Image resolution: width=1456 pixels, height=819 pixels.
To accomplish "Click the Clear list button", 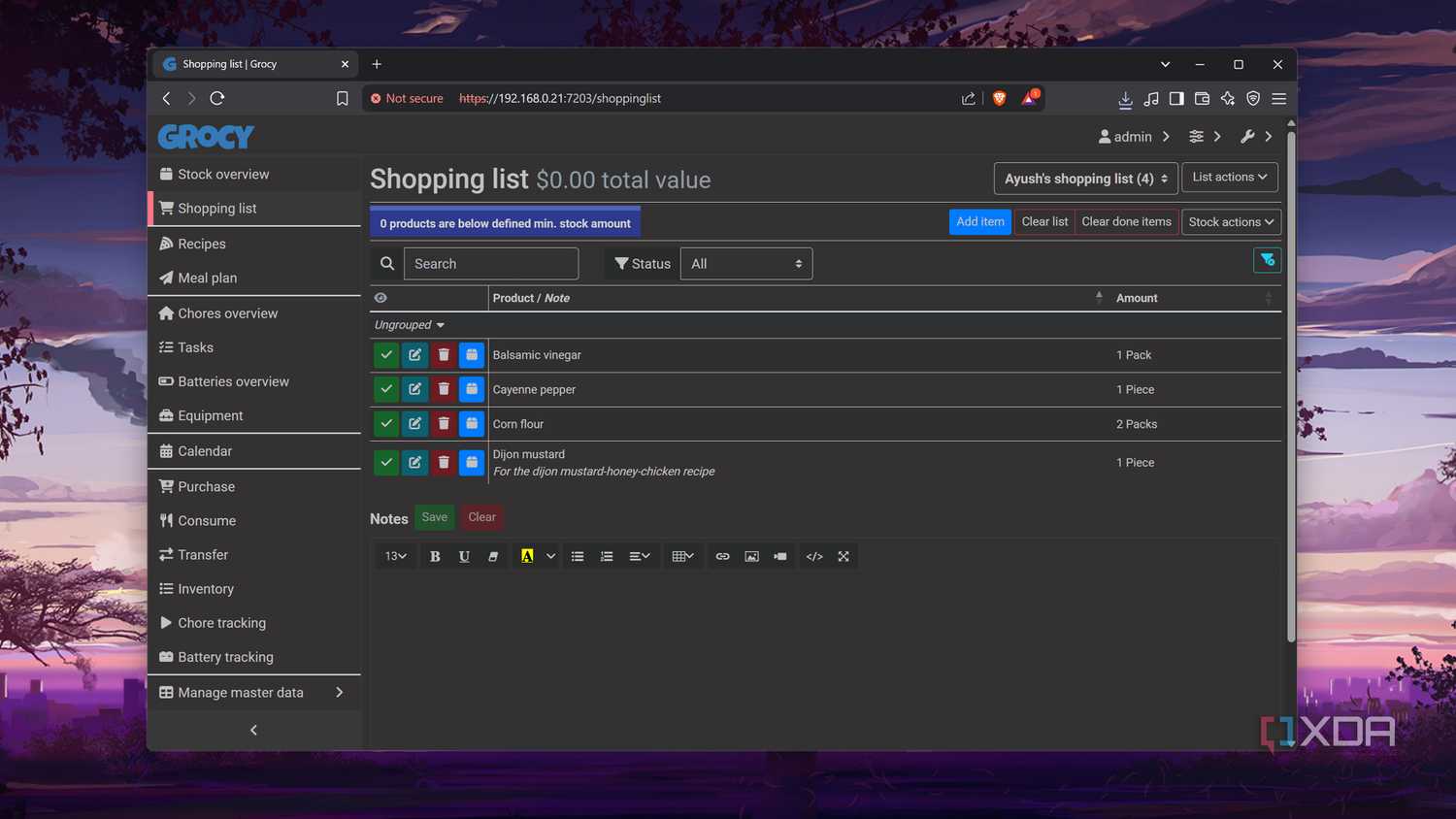I will point(1044,222).
